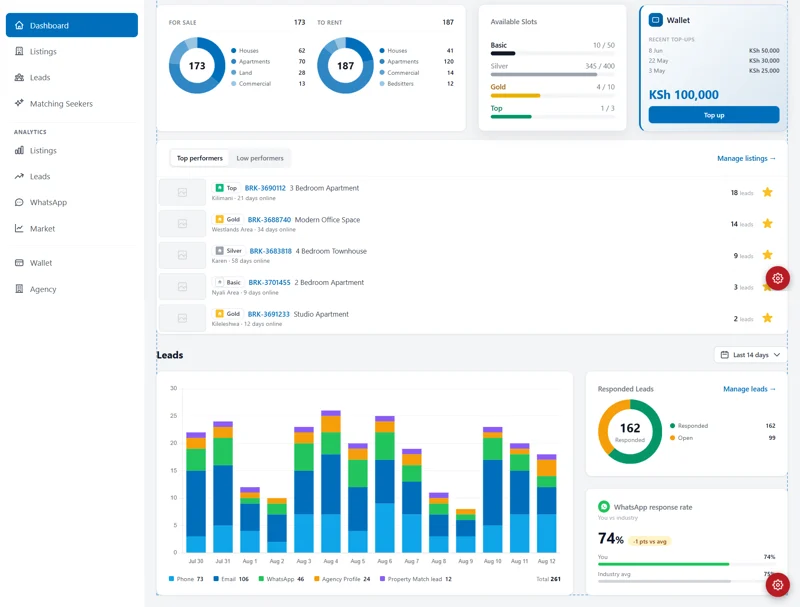Go to Agency menu item
This screenshot has height=607, width=800.
(71, 289)
